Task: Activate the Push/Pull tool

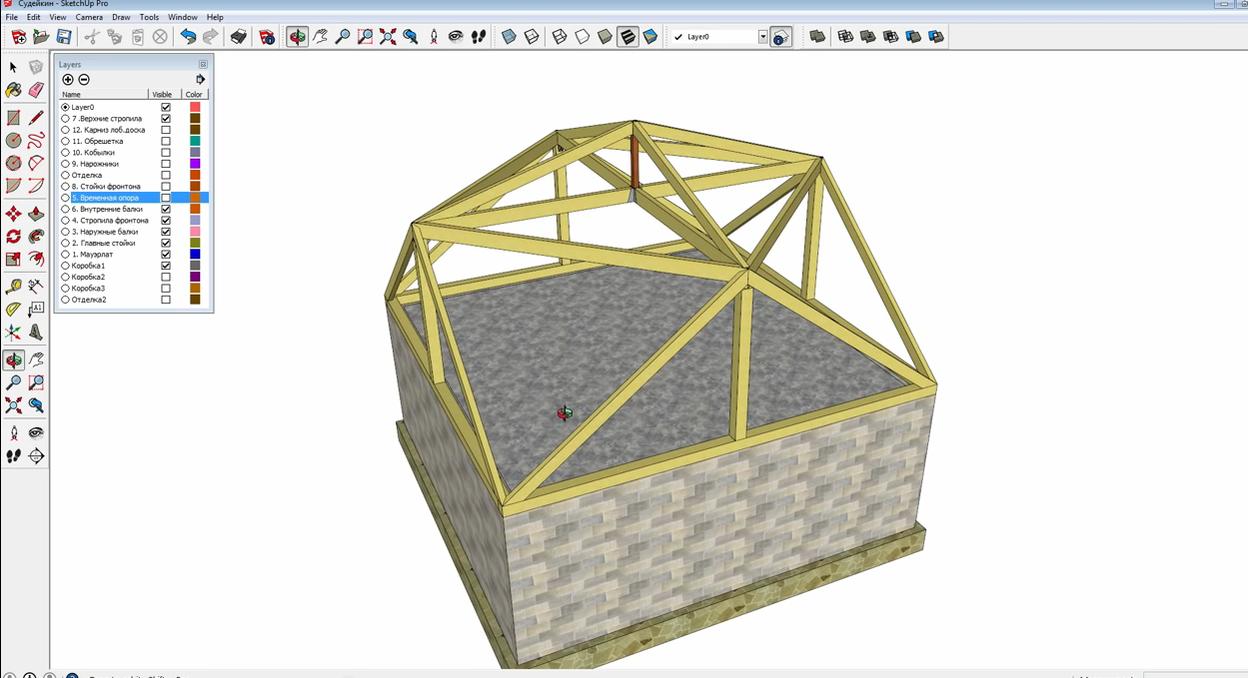Action: (x=36, y=213)
